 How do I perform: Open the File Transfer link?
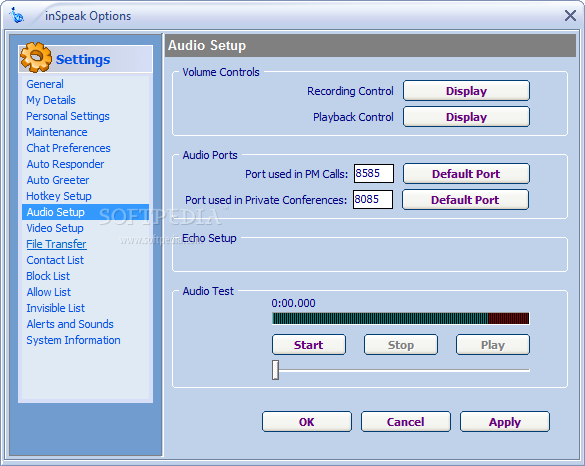[56, 244]
